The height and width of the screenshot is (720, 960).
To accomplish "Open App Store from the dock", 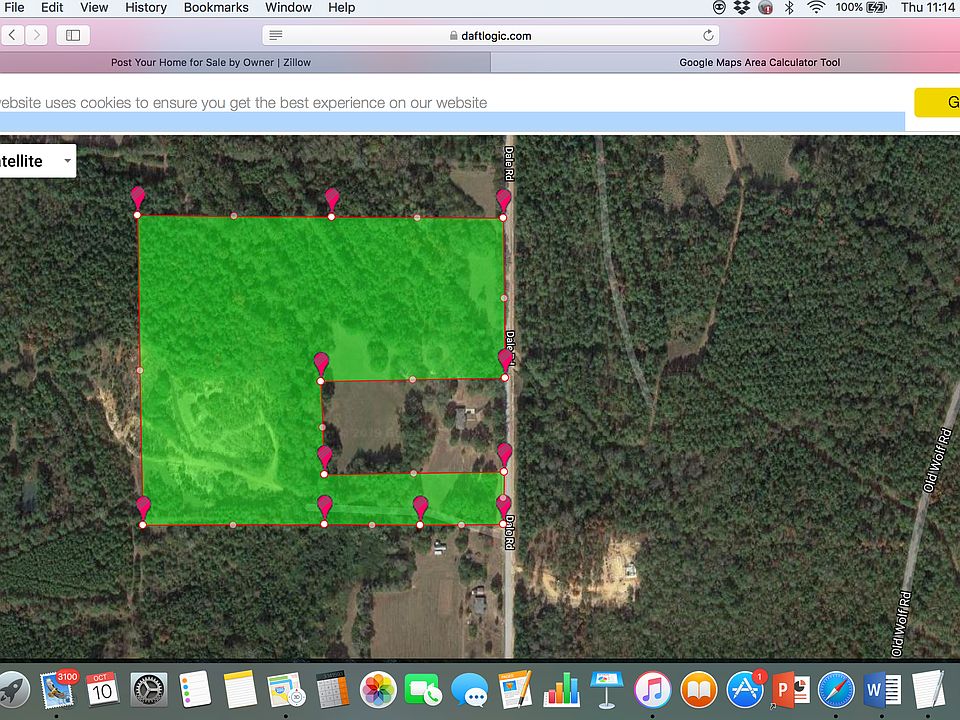I will coord(744,690).
